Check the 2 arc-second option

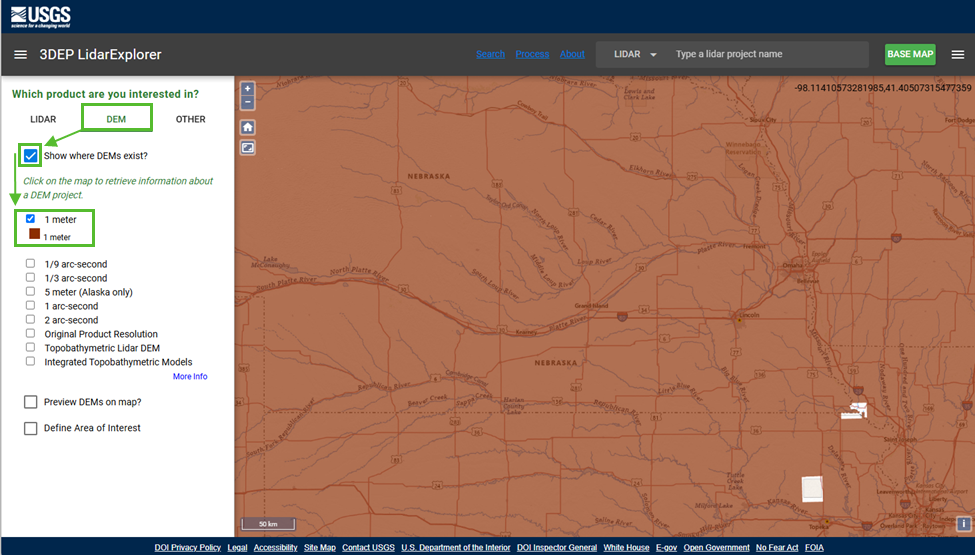tap(30, 319)
